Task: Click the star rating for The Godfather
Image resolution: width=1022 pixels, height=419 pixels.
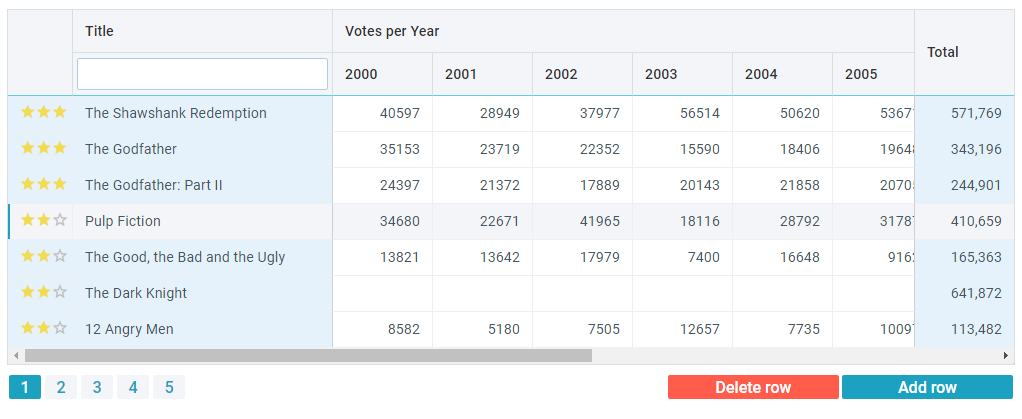Action: tap(43, 149)
